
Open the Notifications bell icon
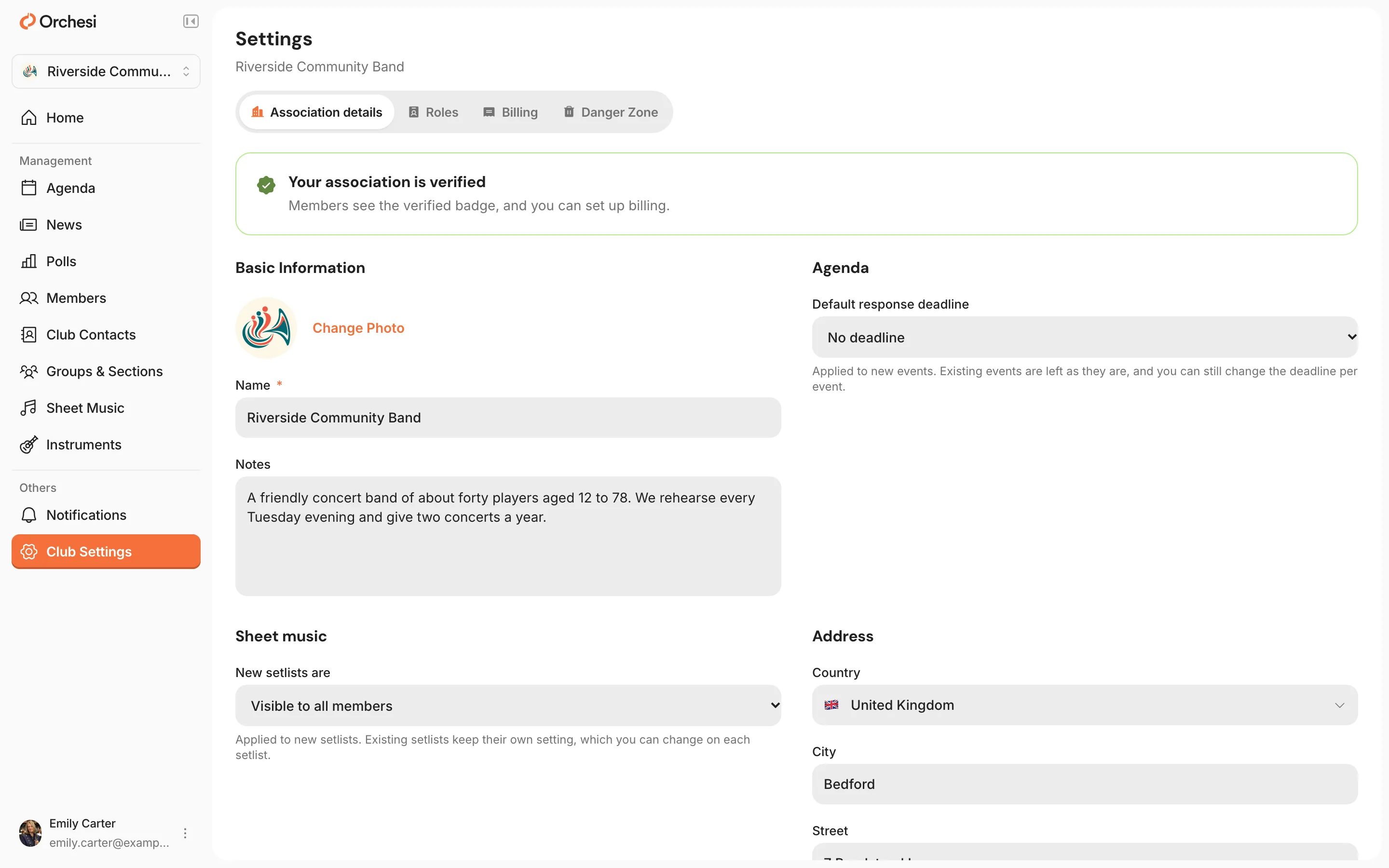[29, 515]
